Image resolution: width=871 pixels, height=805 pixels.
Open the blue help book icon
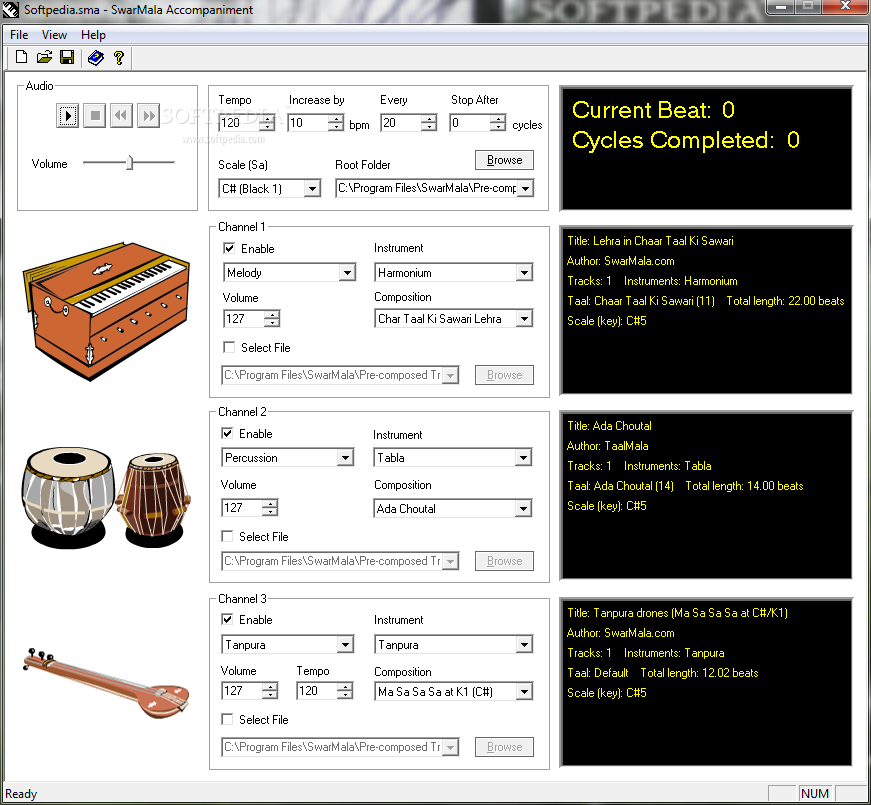pos(96,57)
